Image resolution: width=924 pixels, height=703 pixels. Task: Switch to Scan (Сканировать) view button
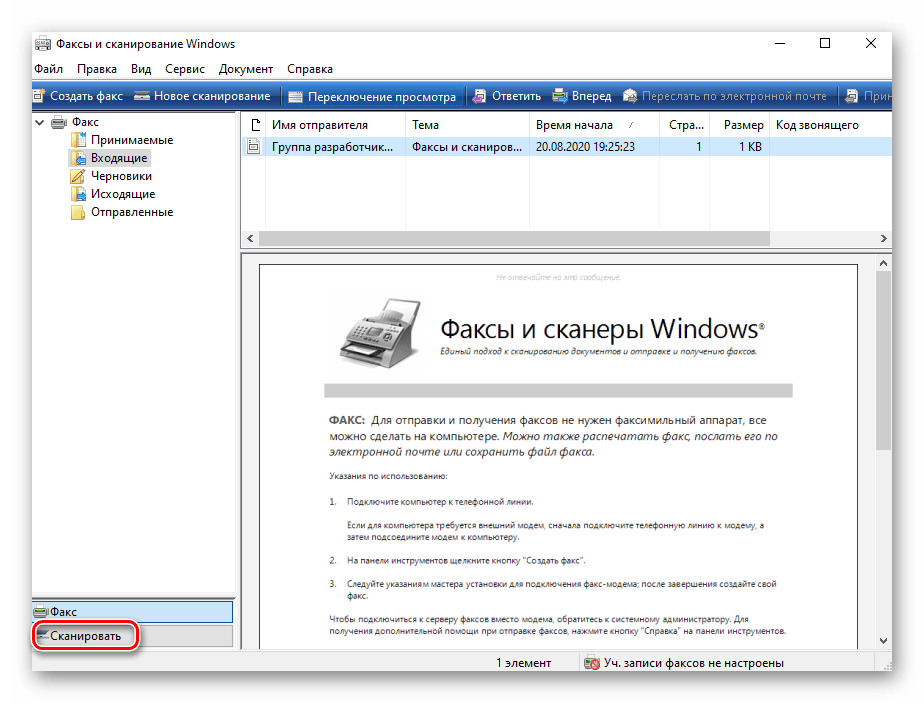[x=85, y=636]
